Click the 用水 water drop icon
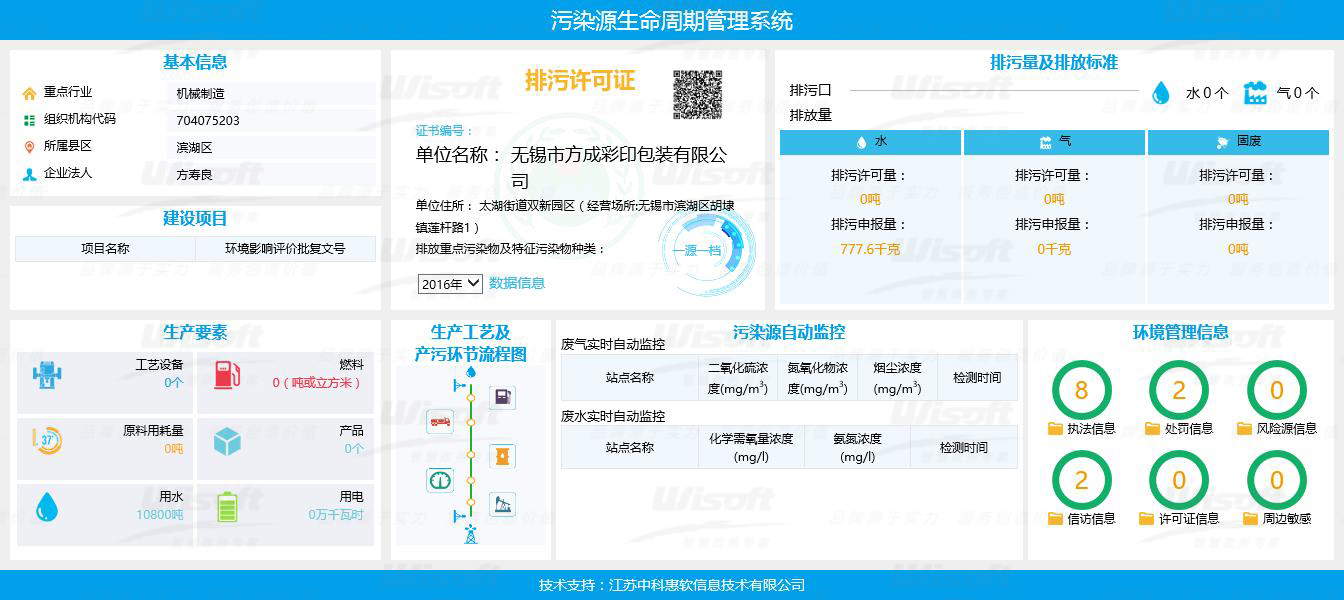This screenshot has width=1344, height=600. pos(47,507)
